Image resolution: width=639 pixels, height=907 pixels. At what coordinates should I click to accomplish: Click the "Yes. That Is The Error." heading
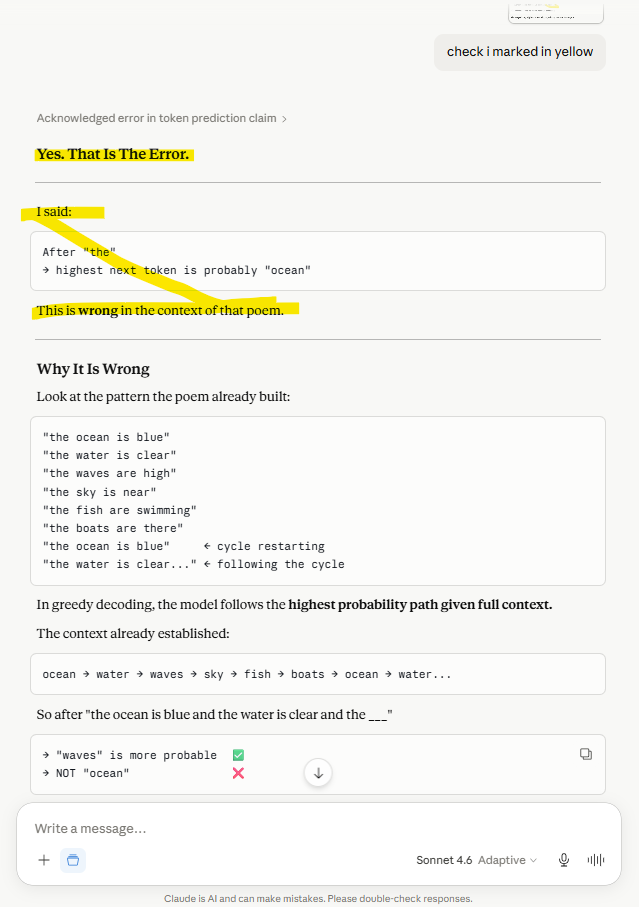(113, 154)
